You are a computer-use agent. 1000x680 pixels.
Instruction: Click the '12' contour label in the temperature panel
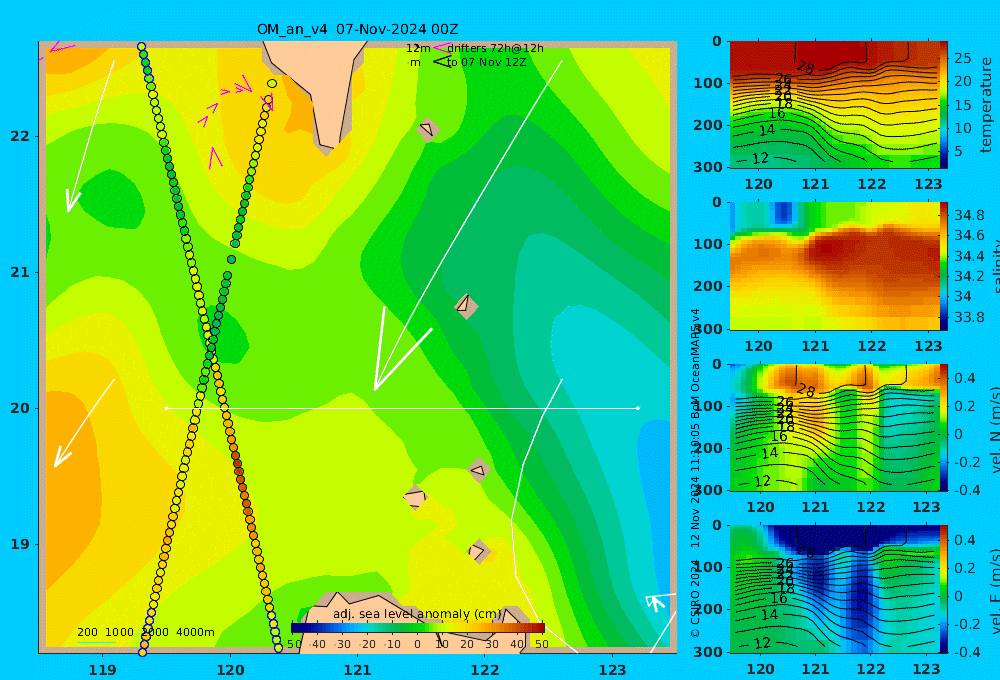pos(761,158)
